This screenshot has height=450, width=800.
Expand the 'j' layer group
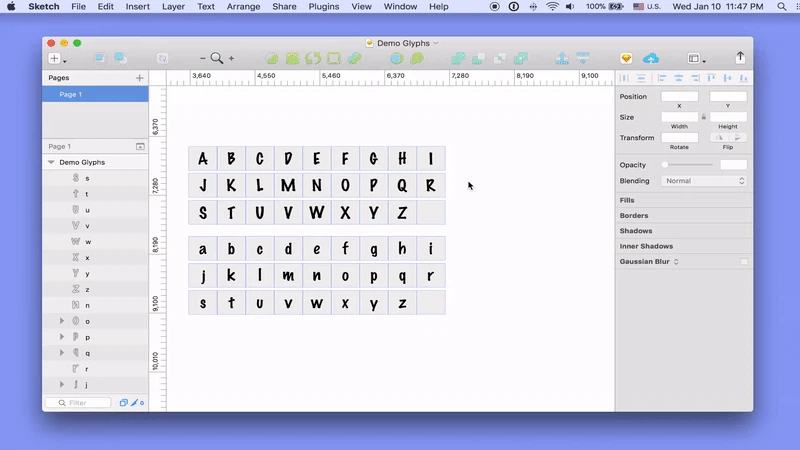62,384
